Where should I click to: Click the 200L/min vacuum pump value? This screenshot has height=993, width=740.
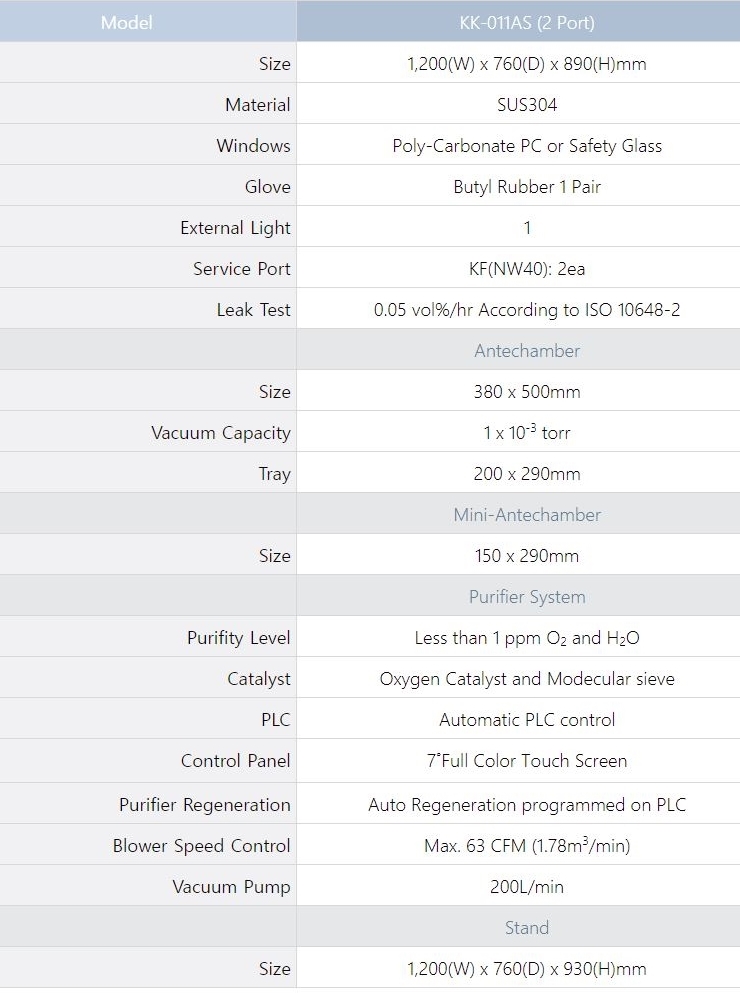point(527,887)
